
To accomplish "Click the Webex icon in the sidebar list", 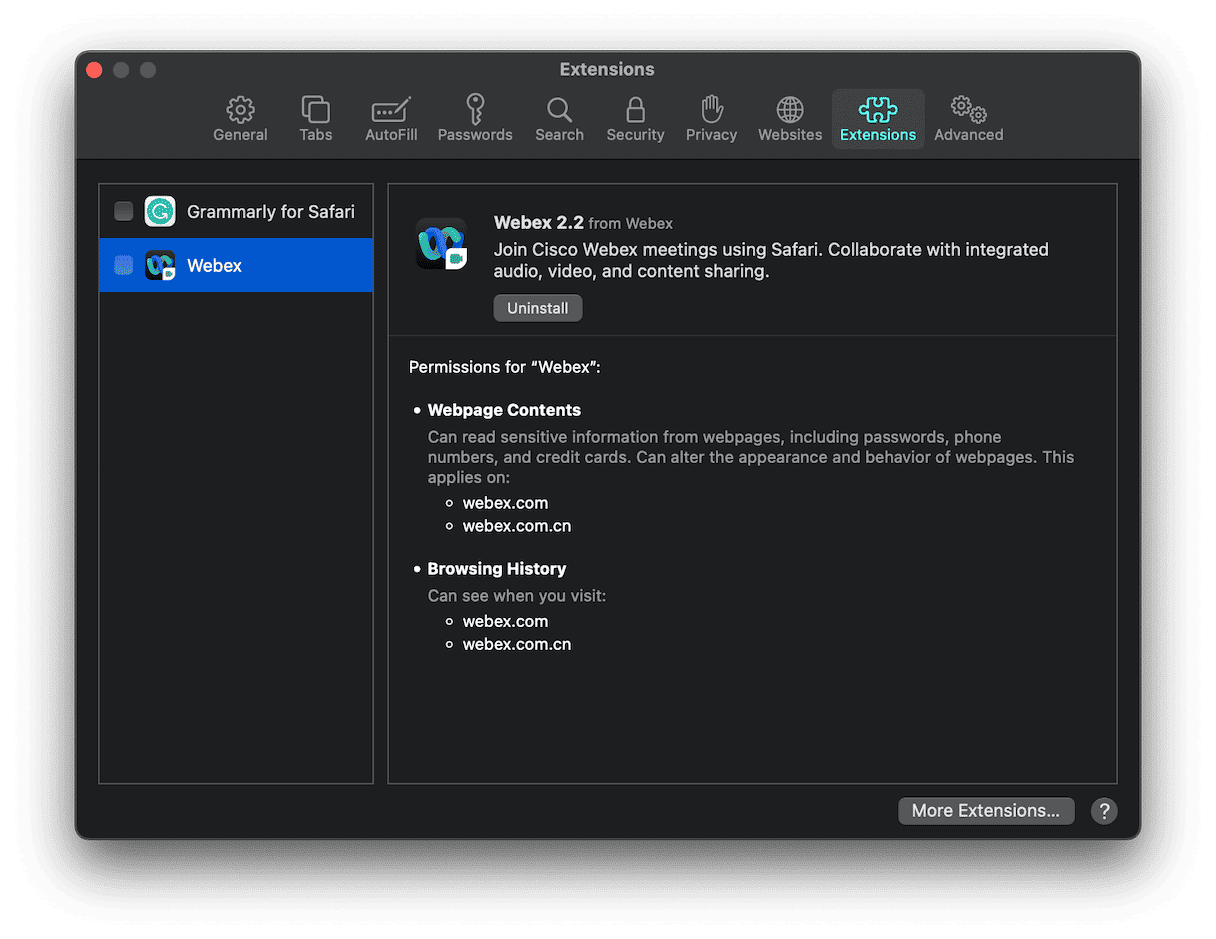I will point(160,265).
